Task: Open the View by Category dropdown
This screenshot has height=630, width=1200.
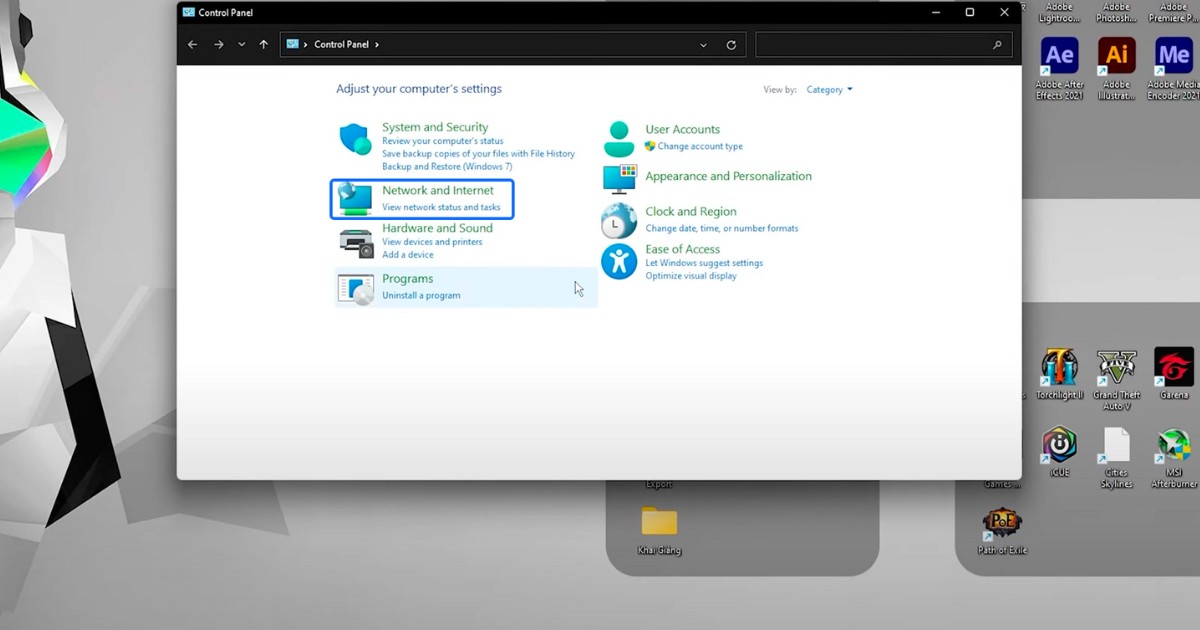Action: tap(830, 90)
